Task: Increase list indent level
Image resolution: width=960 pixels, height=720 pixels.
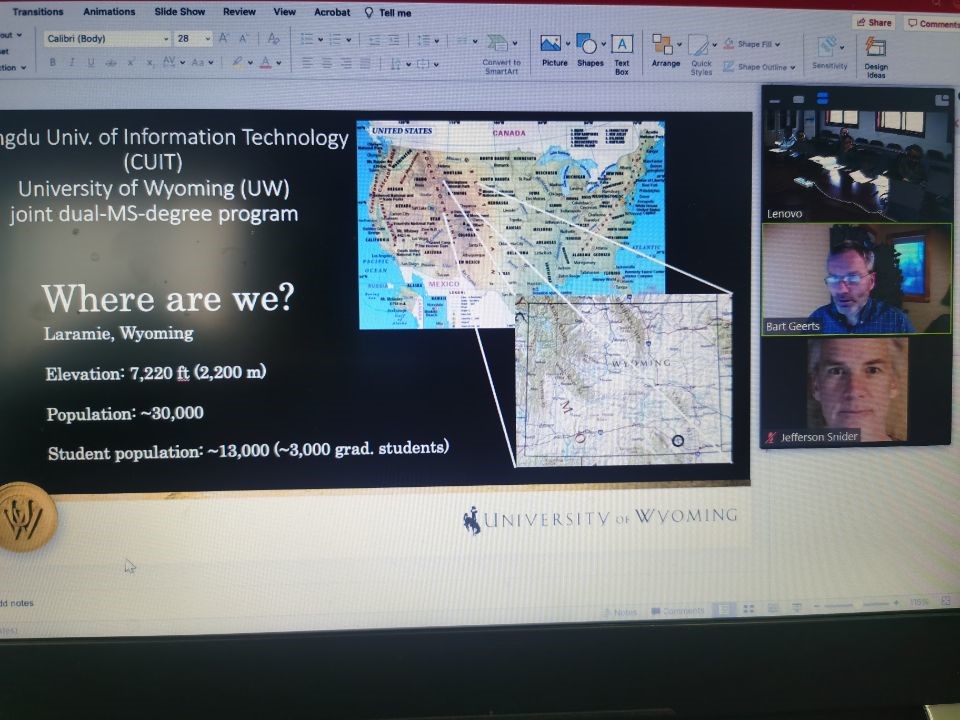Action: (x=393, y=40)
